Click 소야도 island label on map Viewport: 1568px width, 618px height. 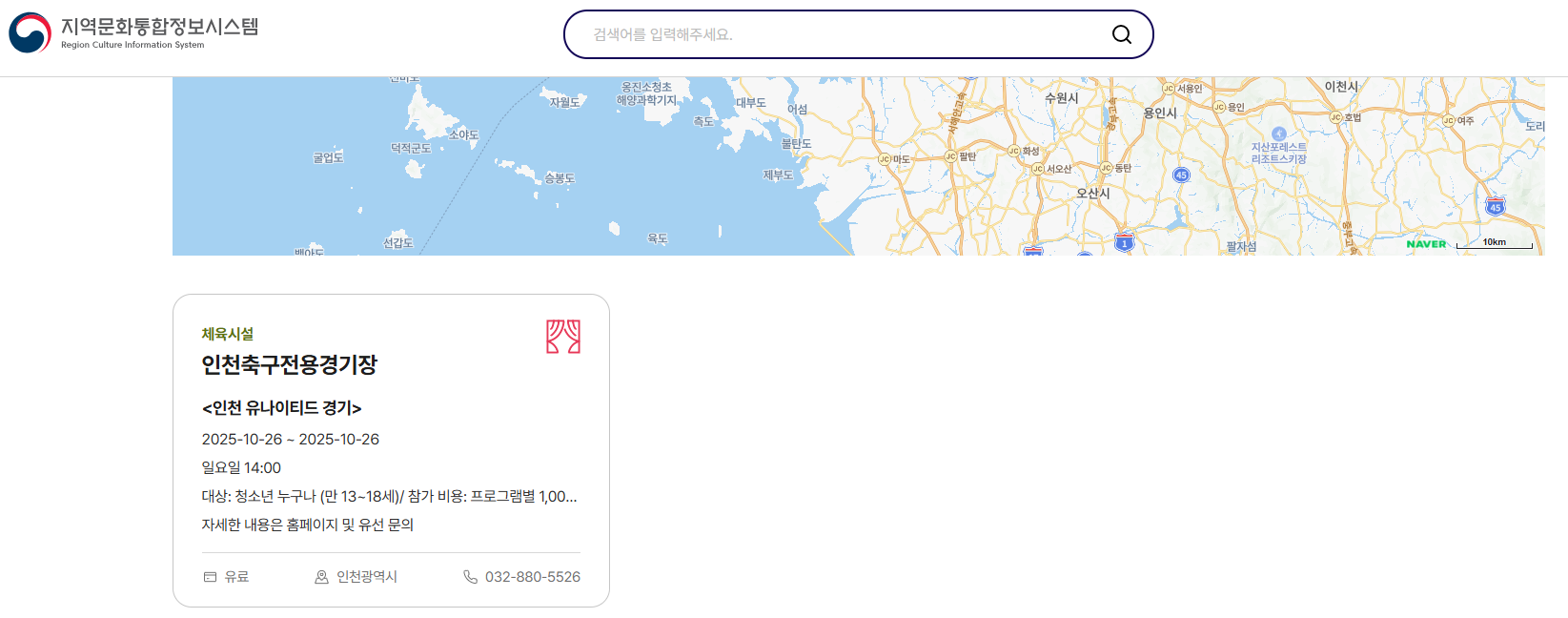[464, 135]
